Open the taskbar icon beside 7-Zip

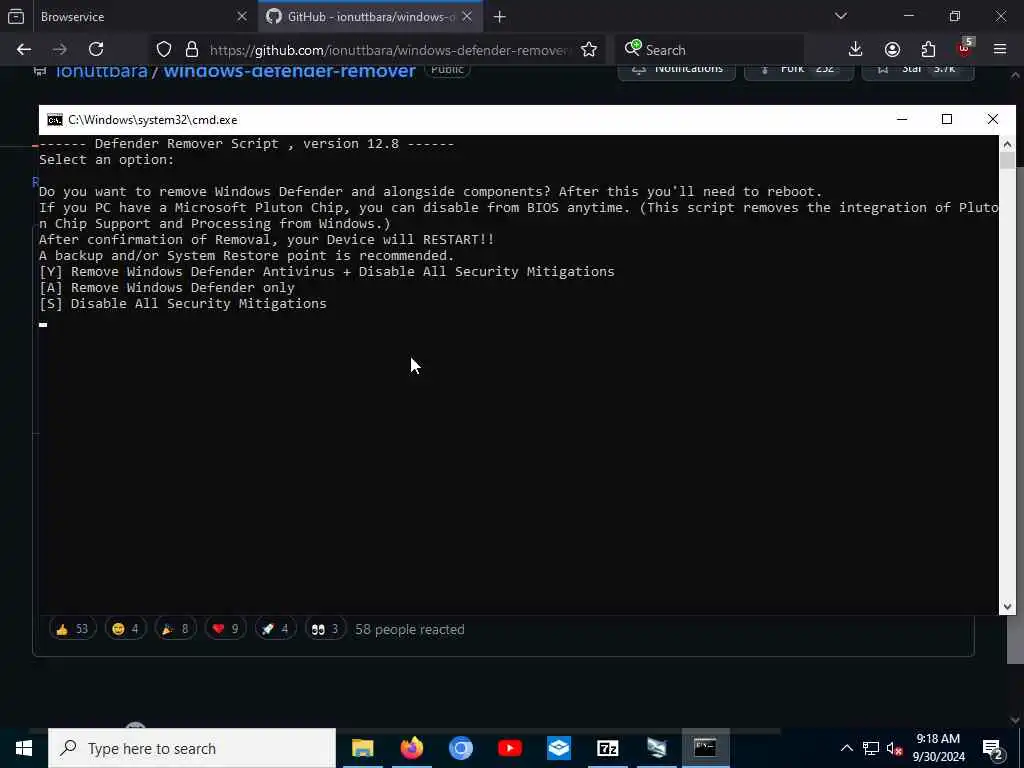pos(656,748)
